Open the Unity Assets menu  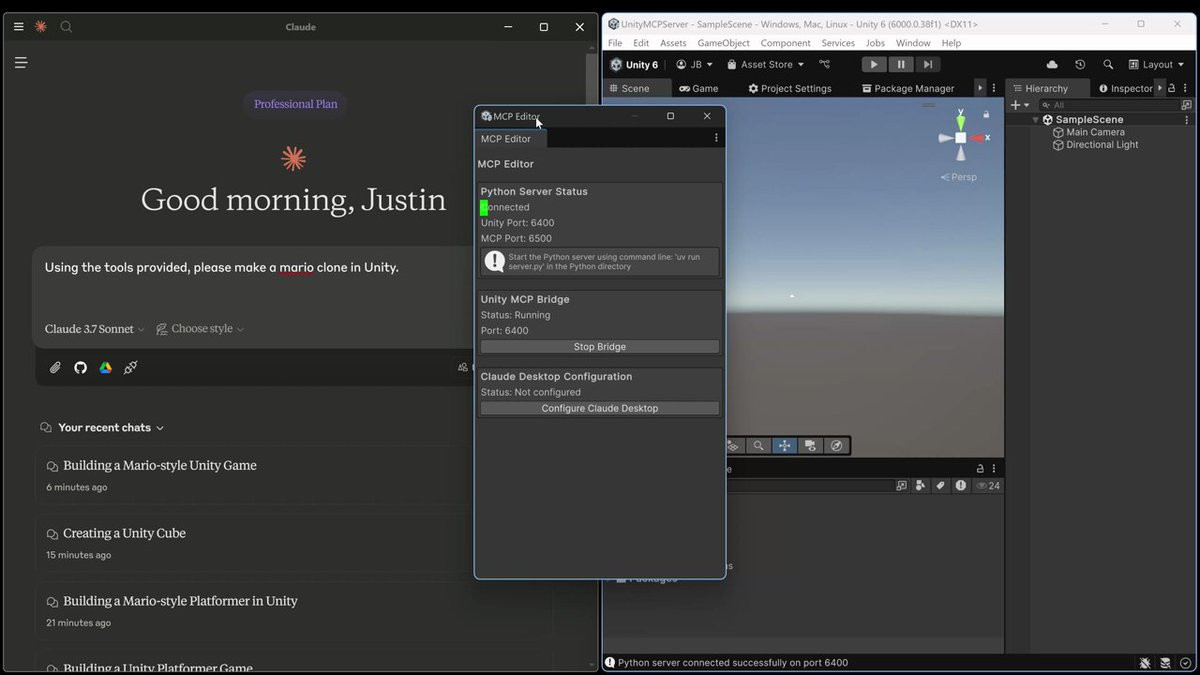coord(673,43)
